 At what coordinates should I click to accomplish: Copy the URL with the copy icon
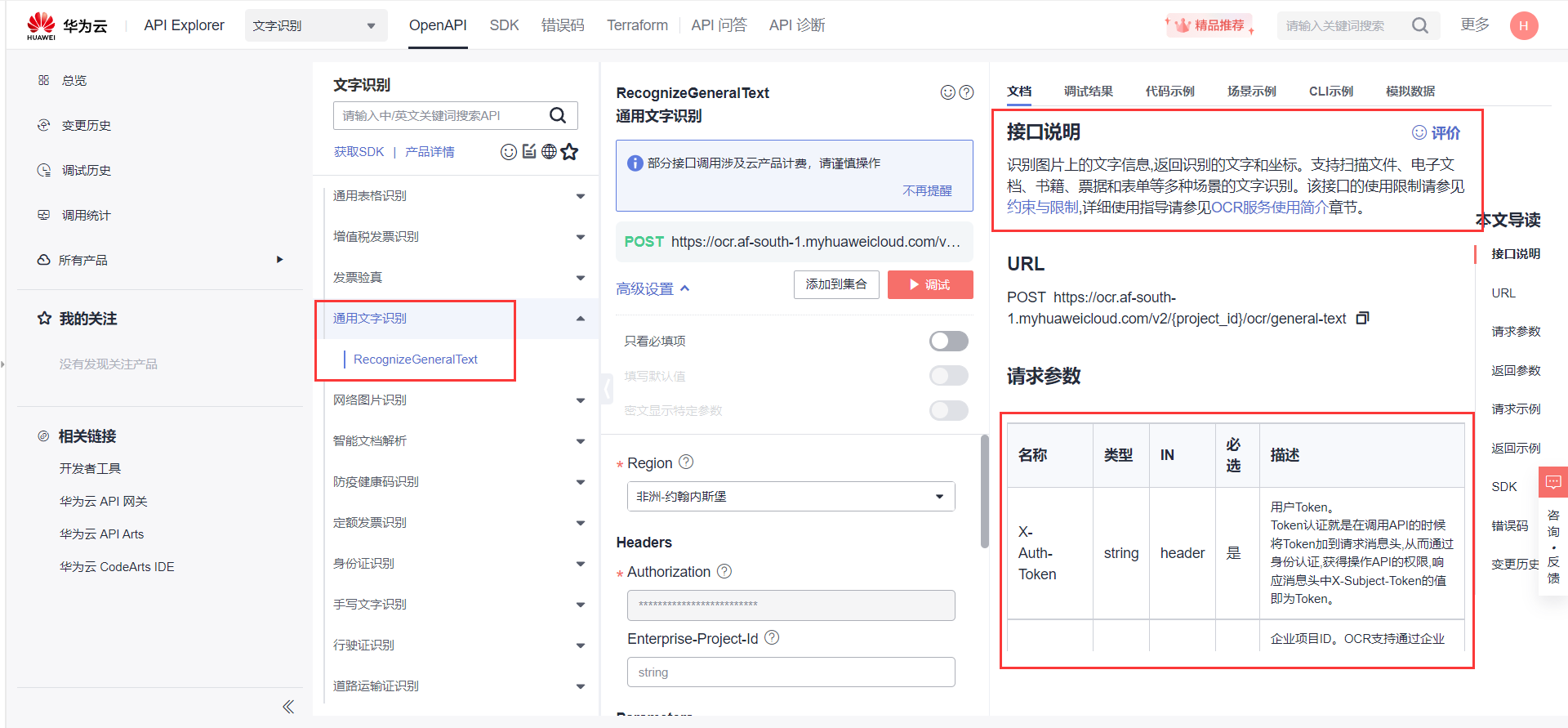click(x=1362, y=318)
